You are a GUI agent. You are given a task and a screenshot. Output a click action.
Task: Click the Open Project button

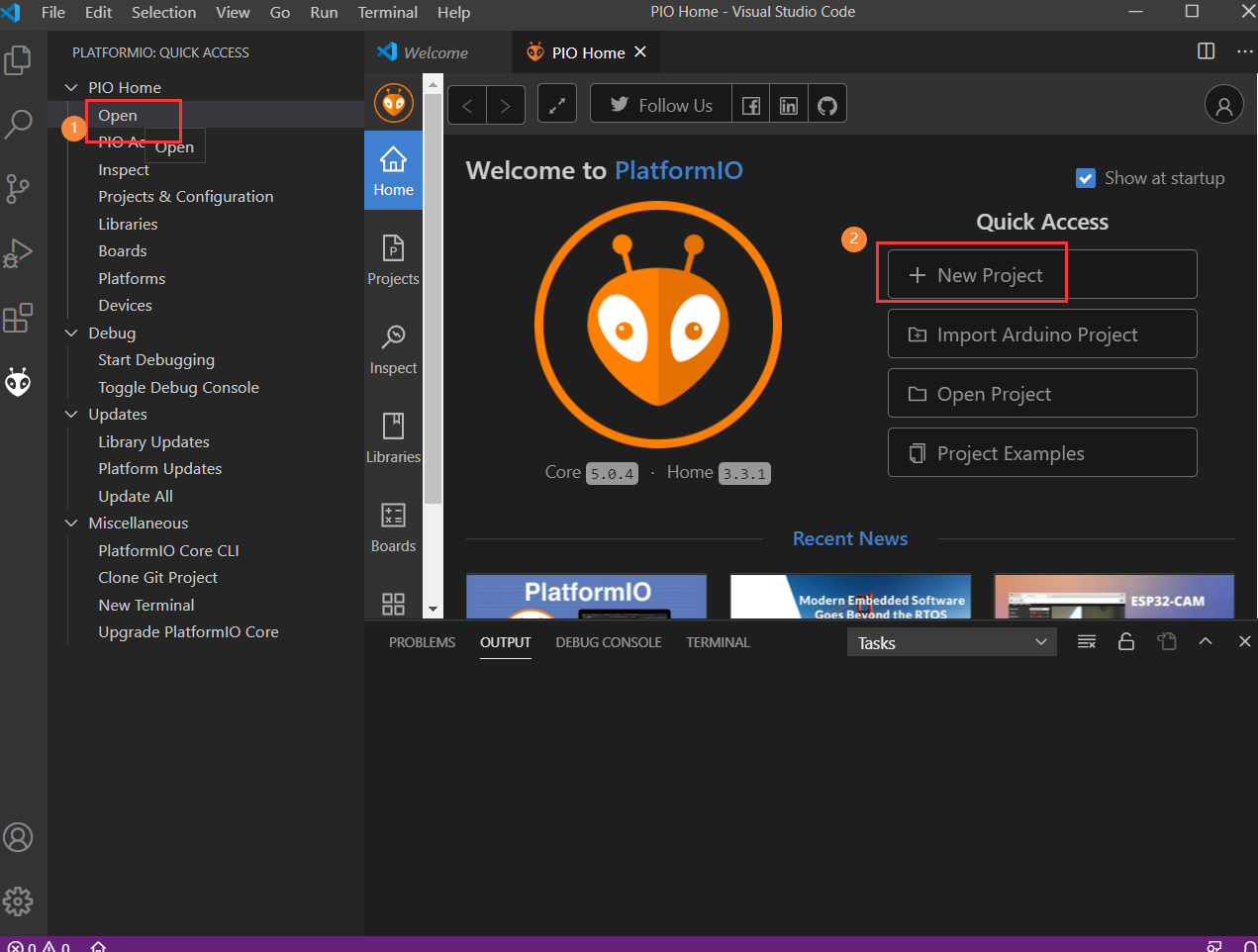[1042, 393]
